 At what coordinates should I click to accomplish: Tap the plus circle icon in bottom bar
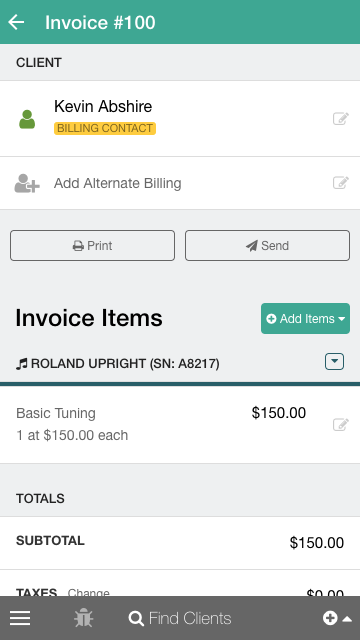click(330, 618)
